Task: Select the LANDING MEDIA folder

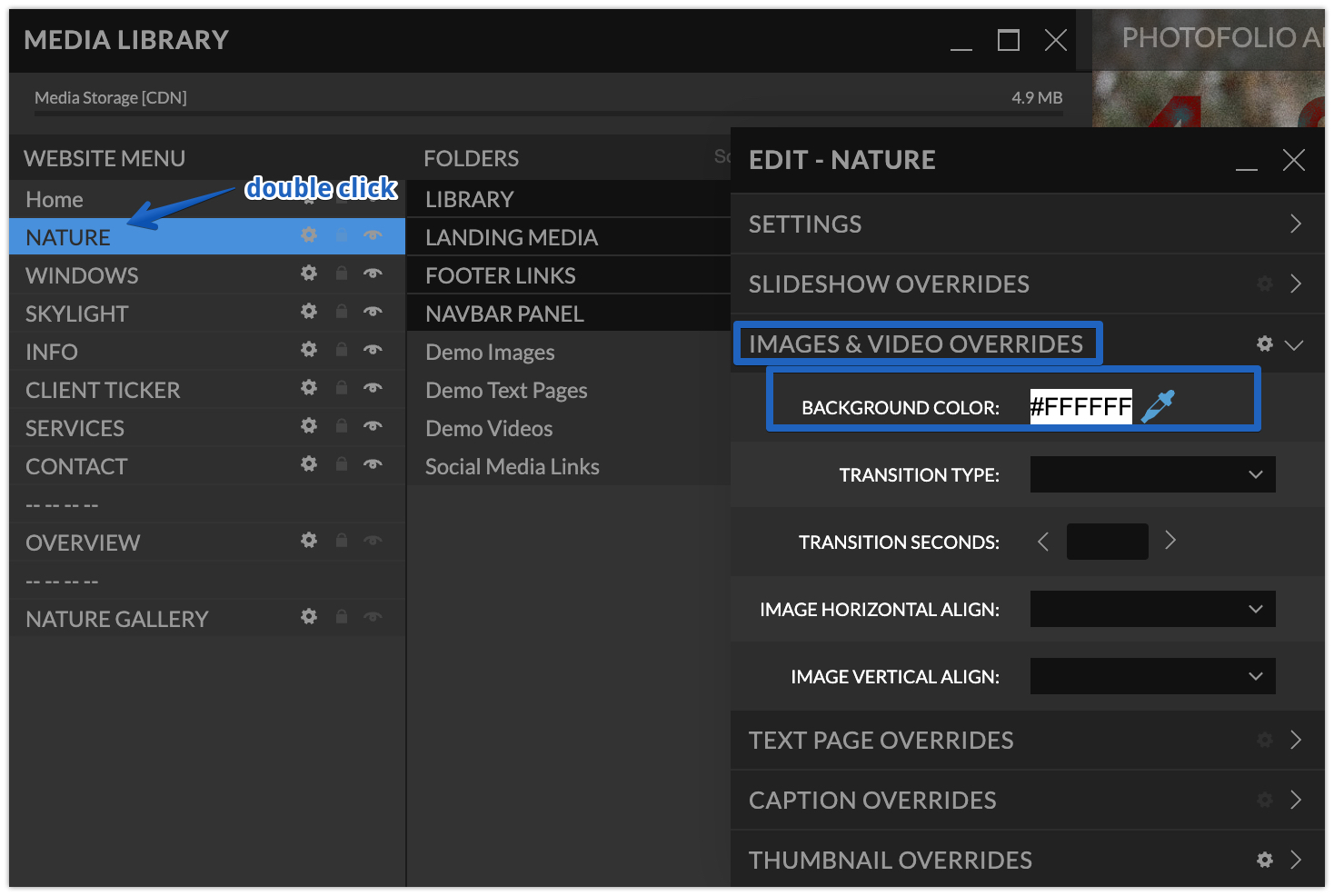Action: point(512,237)
